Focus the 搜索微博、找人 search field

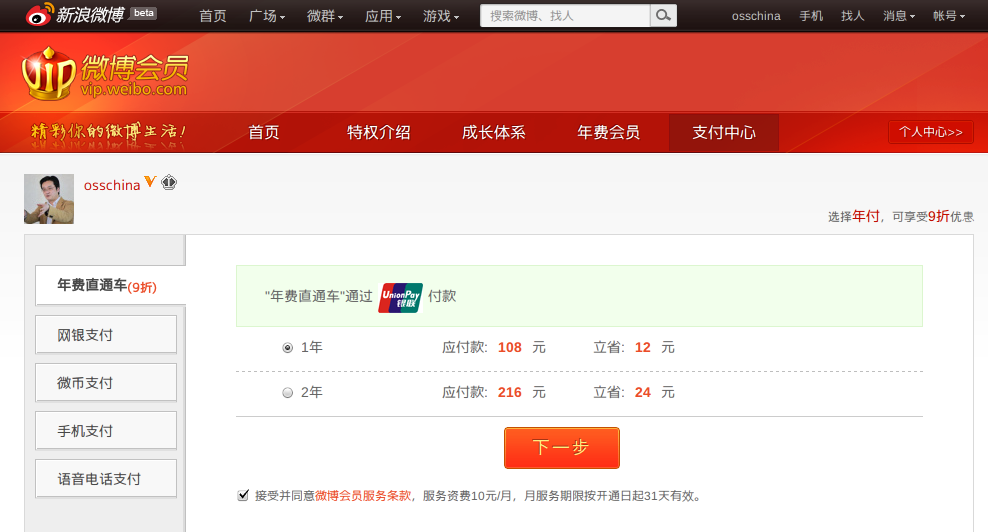(x=565, y=16)
